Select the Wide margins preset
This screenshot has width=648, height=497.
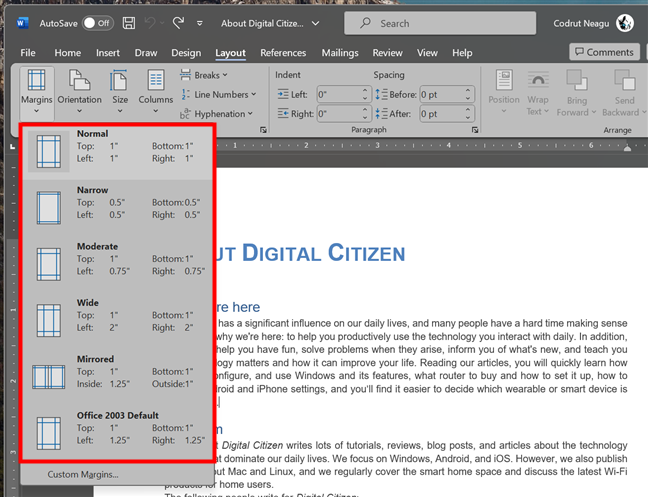click(x=117, y=320)
